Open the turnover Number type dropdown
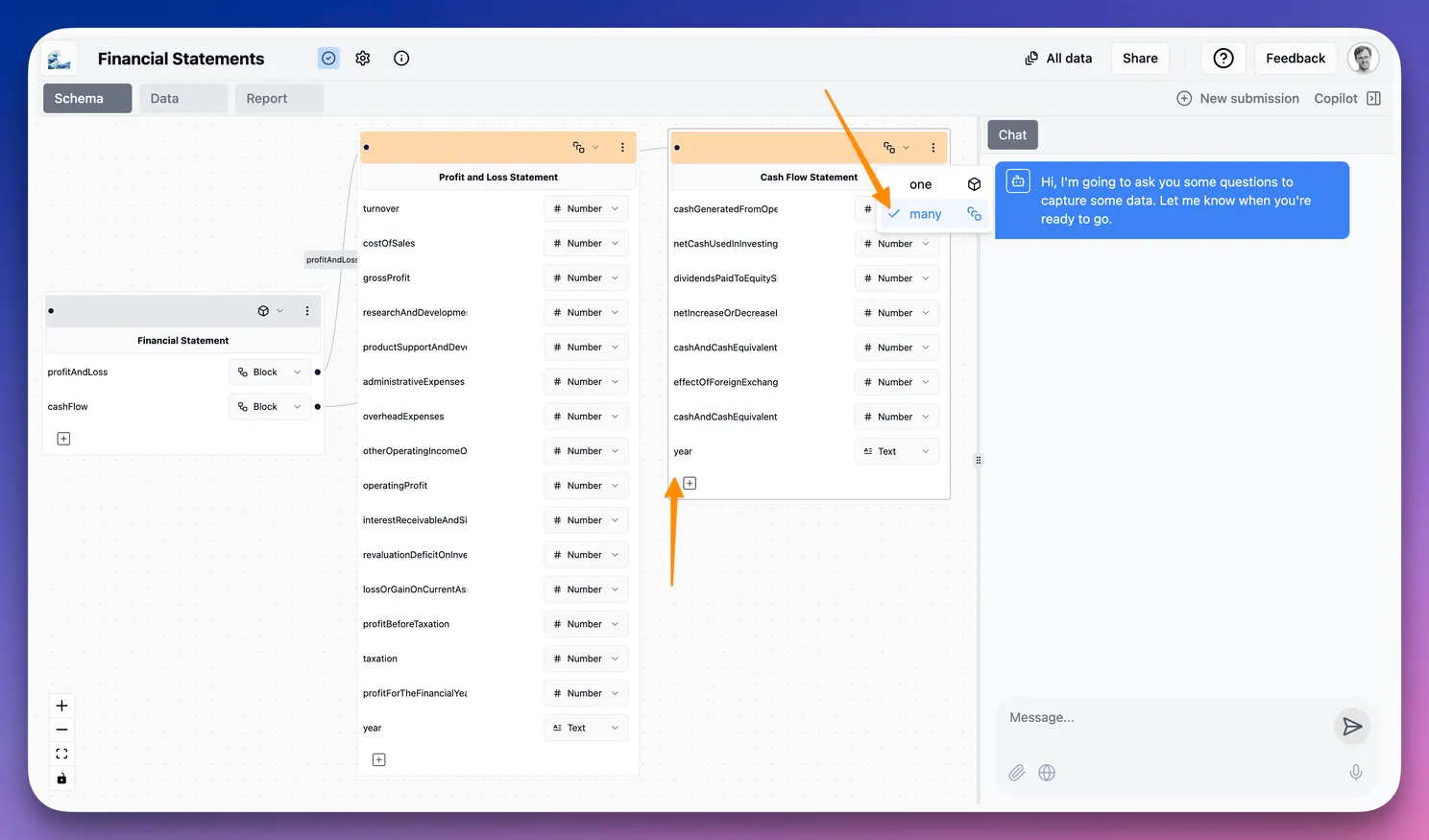This screenshot has height=840, width=1429. click(586, 209)
